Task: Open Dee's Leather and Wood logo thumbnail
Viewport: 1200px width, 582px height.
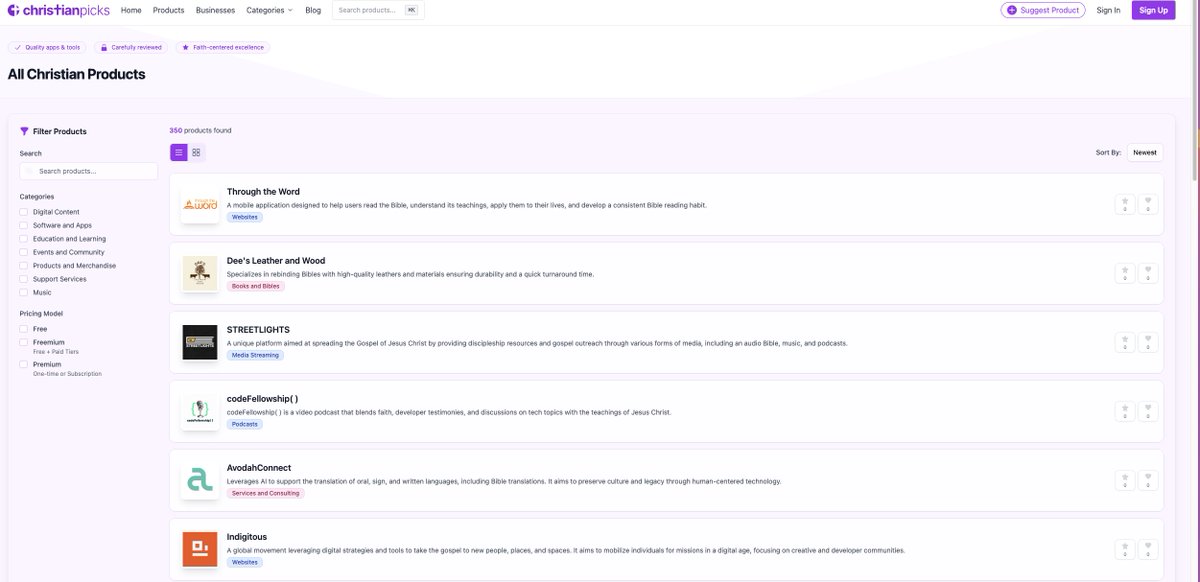Action: tap(200, 273)
